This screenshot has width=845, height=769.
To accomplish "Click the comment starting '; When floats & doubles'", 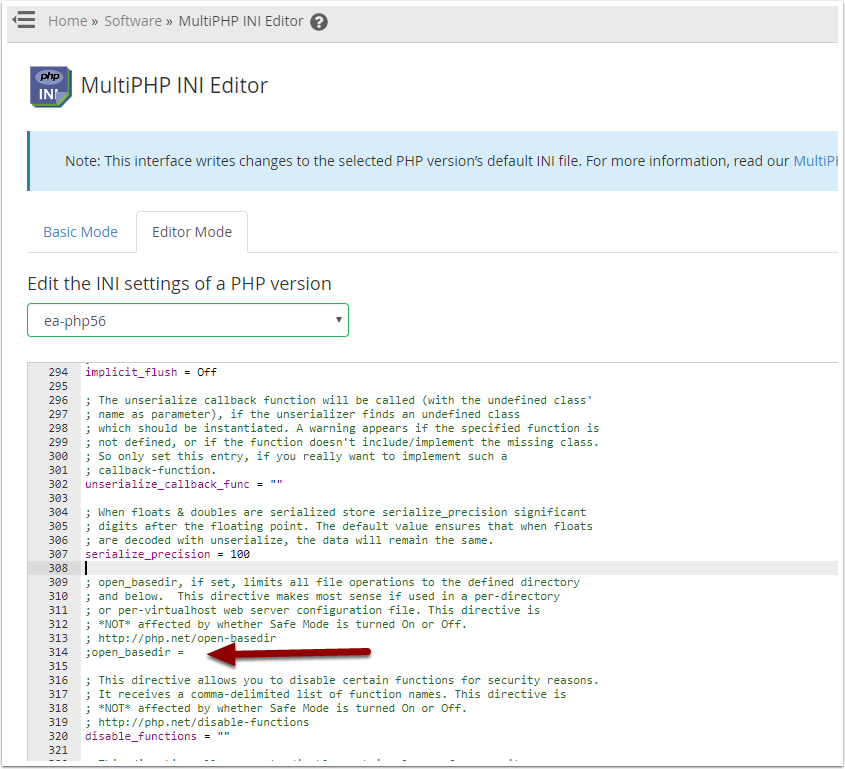I will (x=335, y=512).
